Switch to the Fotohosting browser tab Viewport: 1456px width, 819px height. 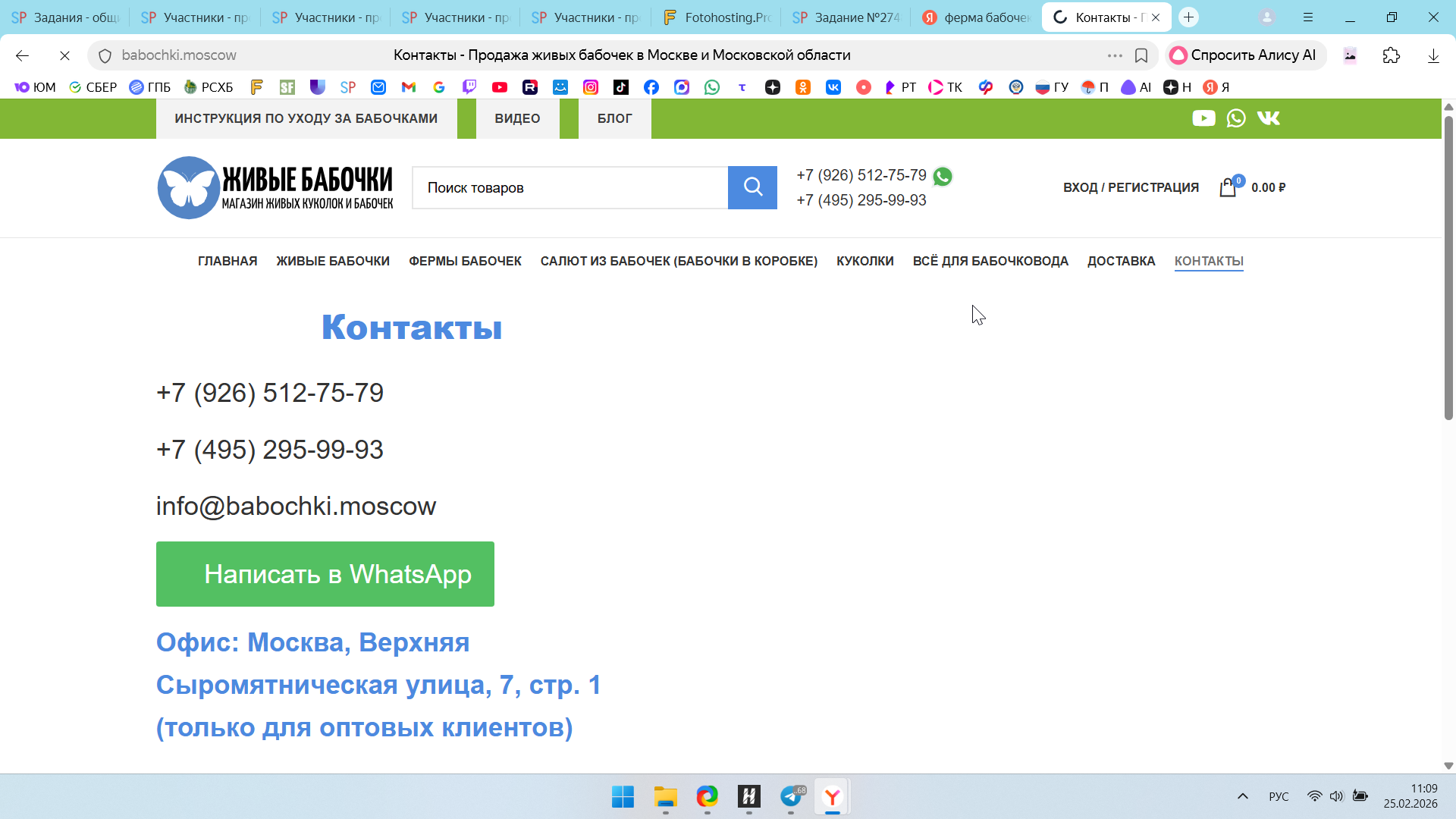(x=716, y=17)
